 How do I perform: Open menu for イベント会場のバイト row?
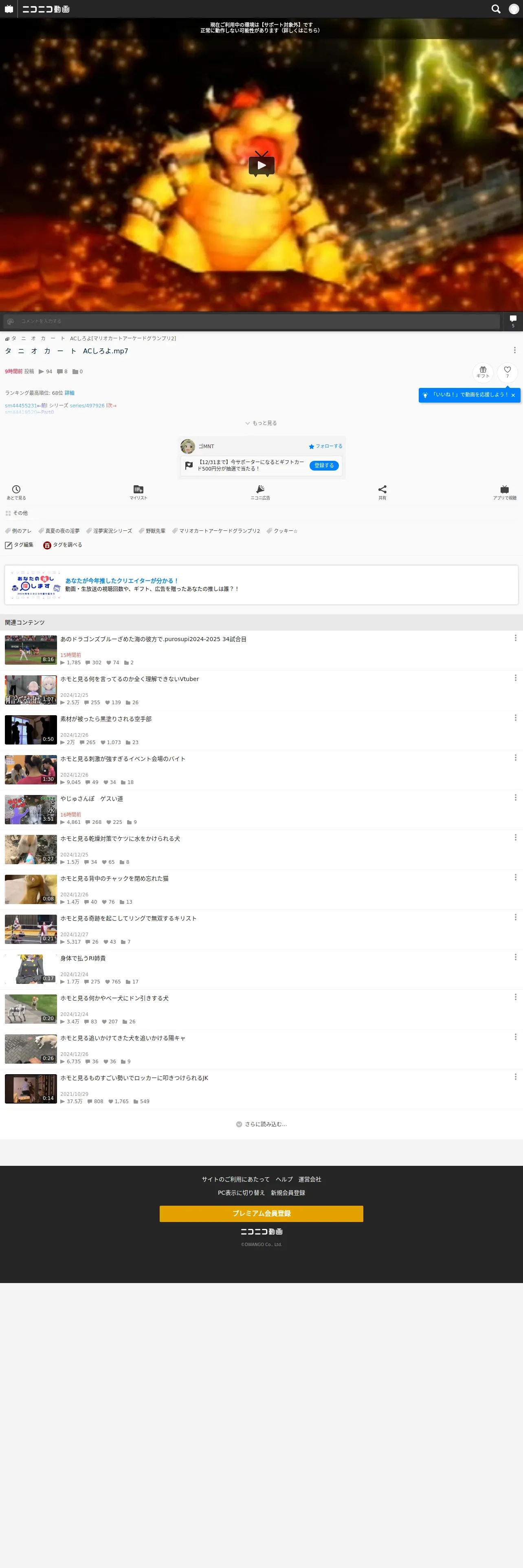click(515, 757)
